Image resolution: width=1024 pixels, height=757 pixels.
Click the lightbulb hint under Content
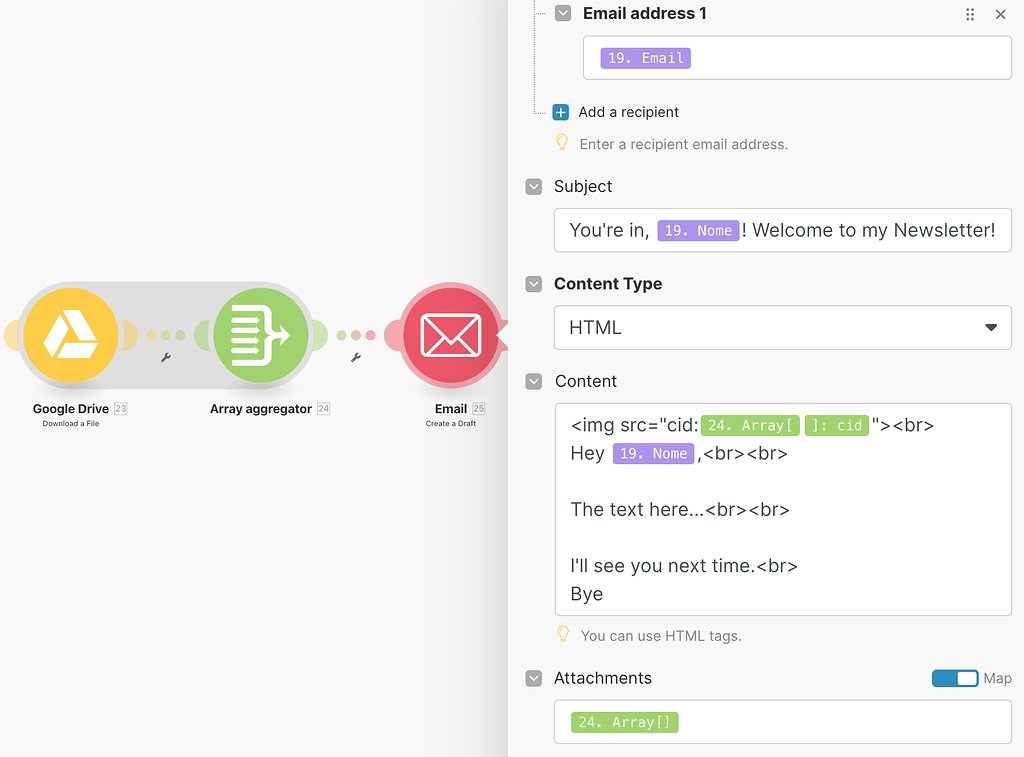point(563,634)
